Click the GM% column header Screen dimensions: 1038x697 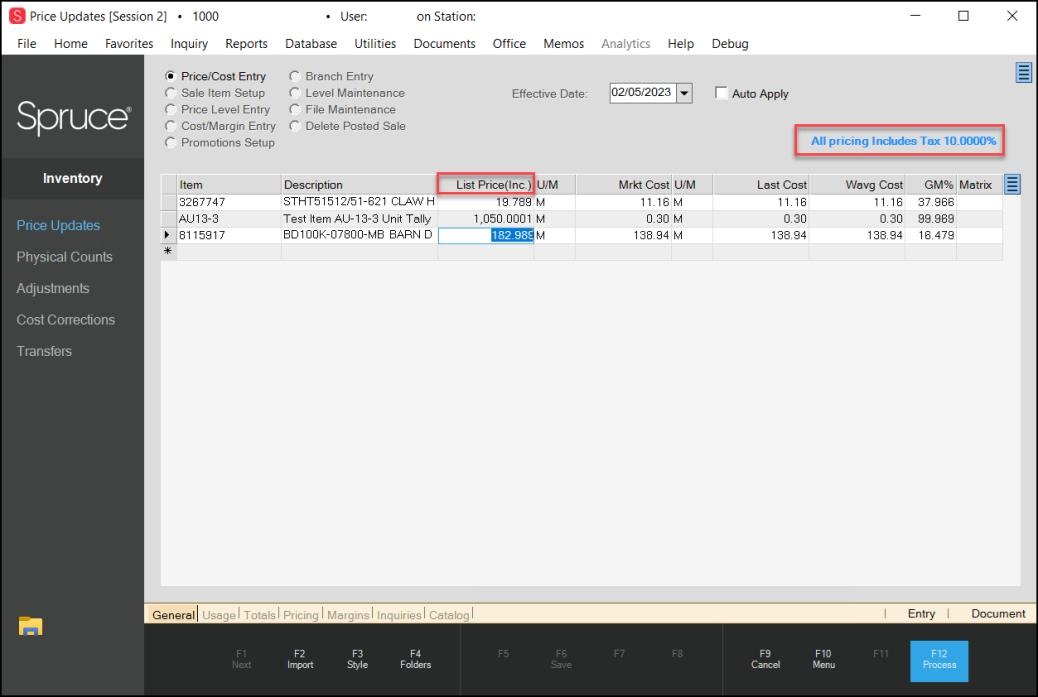pyautogui.click(x=931, y=185)
